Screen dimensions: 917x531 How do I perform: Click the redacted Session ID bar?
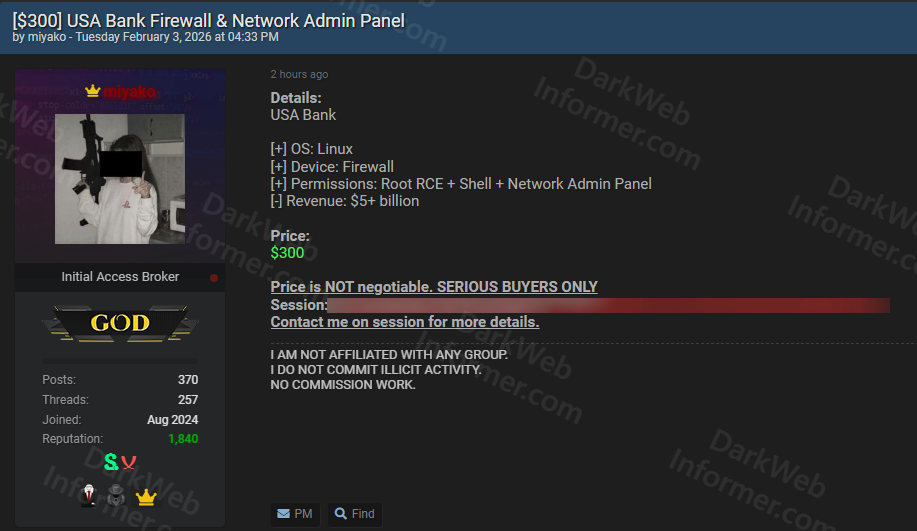608,305
